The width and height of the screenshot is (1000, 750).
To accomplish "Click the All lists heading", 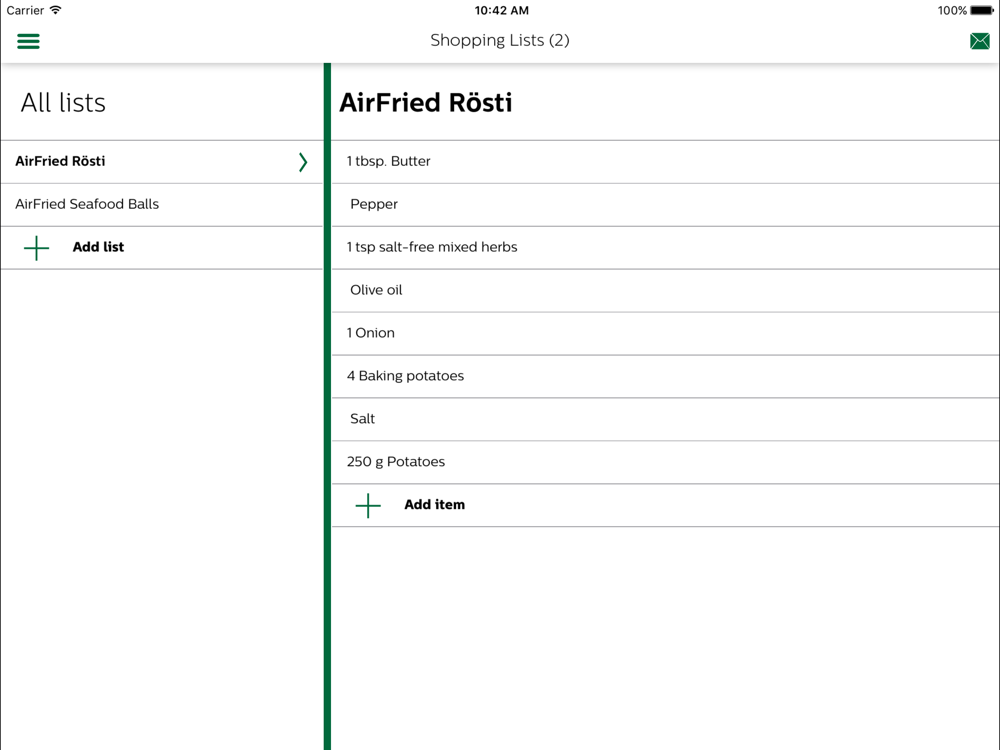I will pyautogui.click(x=63, y=103).
